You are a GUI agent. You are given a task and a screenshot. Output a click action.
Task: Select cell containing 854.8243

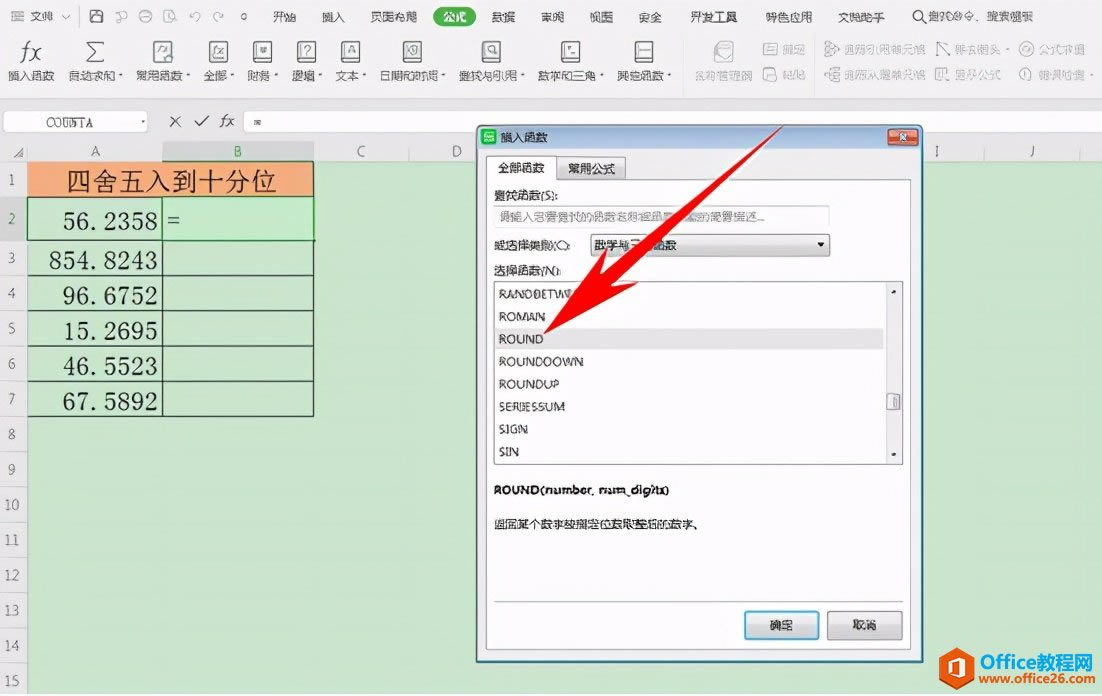95,260
